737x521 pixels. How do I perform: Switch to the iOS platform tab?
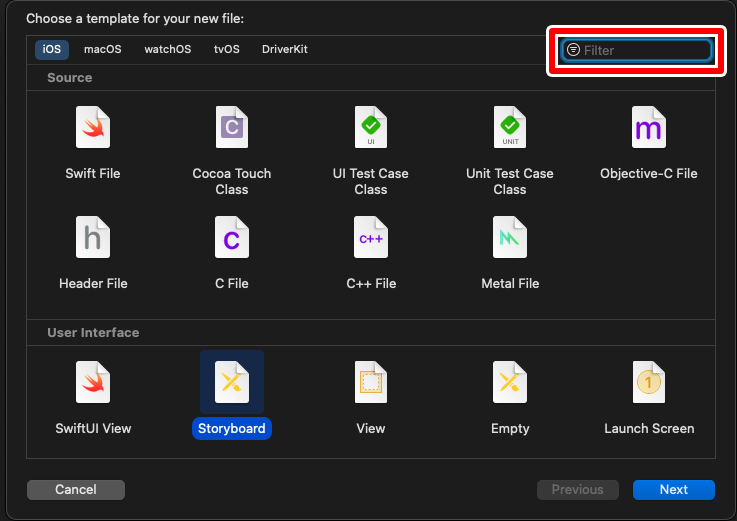[52, 49]
